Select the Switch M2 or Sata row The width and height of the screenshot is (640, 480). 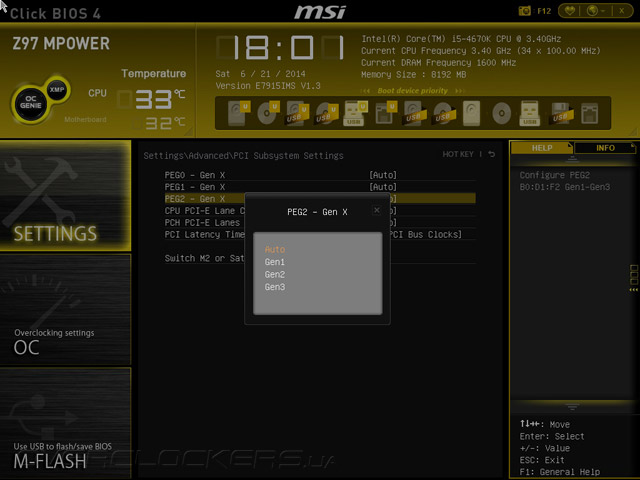320,258
